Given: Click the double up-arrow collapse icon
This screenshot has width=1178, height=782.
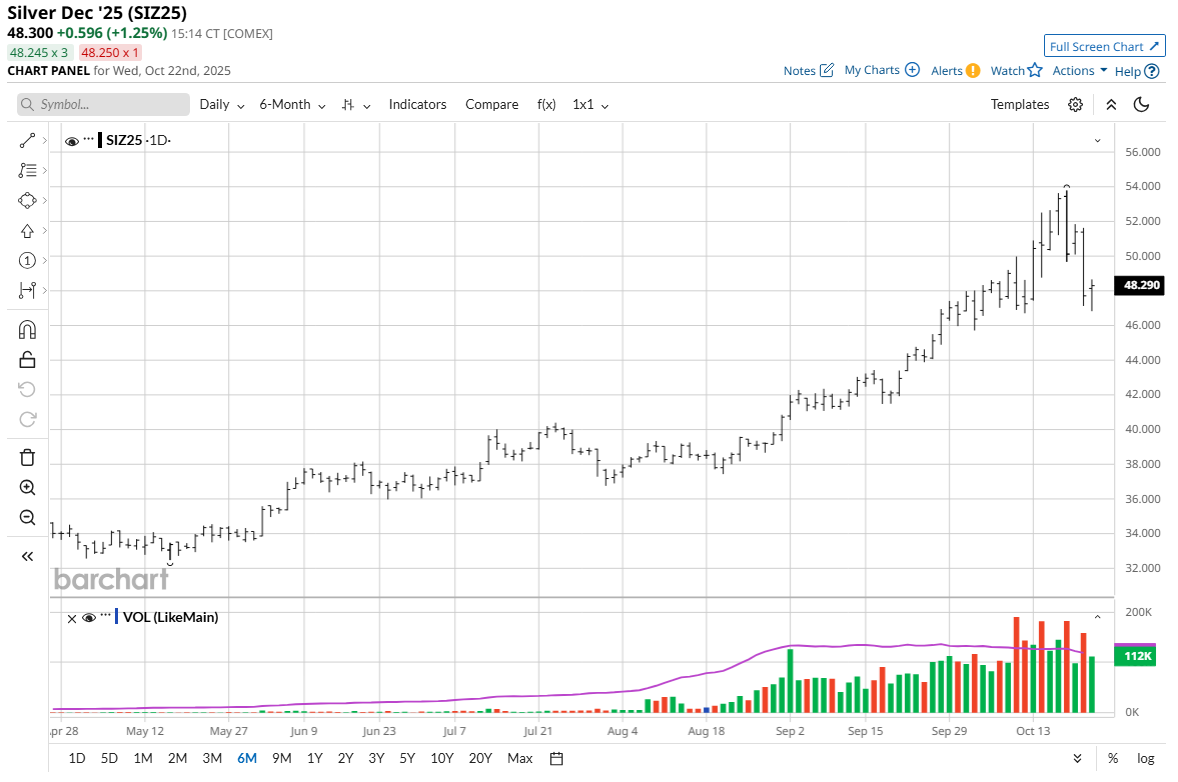Looking at the screenshot, I should pyautogui.click(x=1111, y=104).
